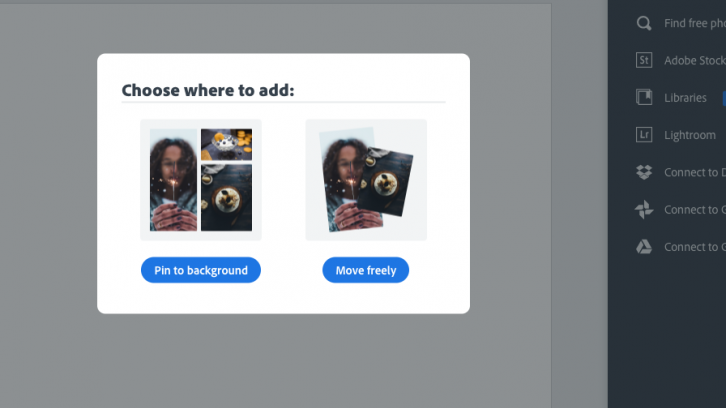Select the Libraries panel icon
The image size is (726, 408).
[644, 97]
